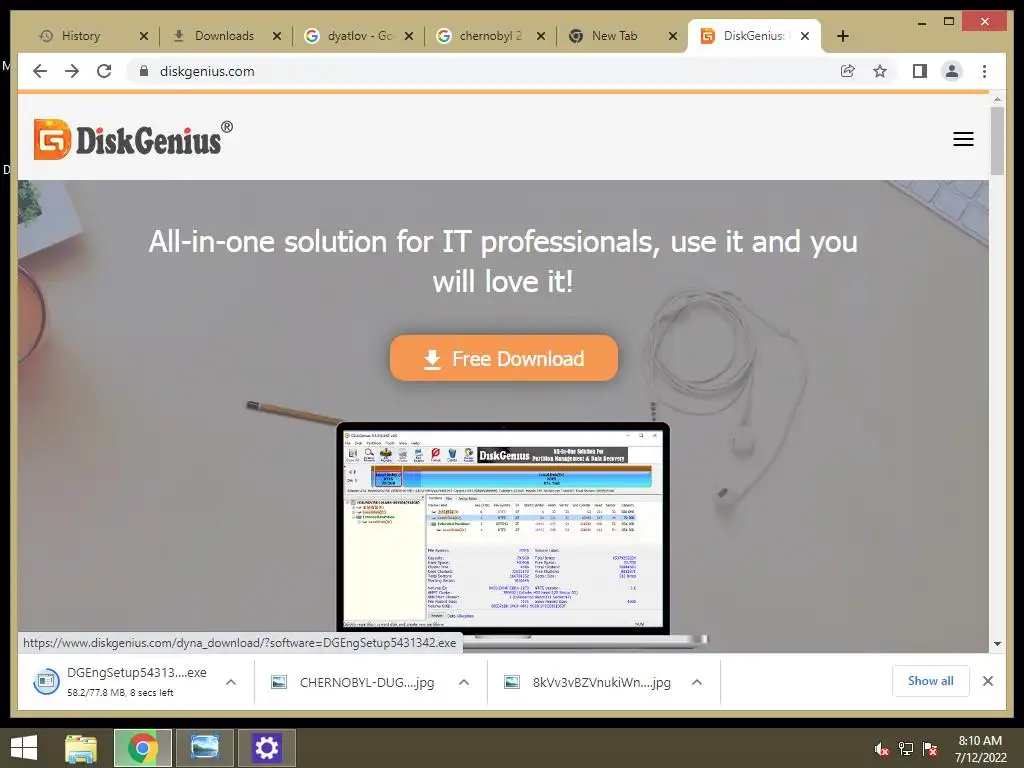Viewport: 1024px width, 768px height.
Task: Close the downloads bar
Action: (x=988, y=681)
